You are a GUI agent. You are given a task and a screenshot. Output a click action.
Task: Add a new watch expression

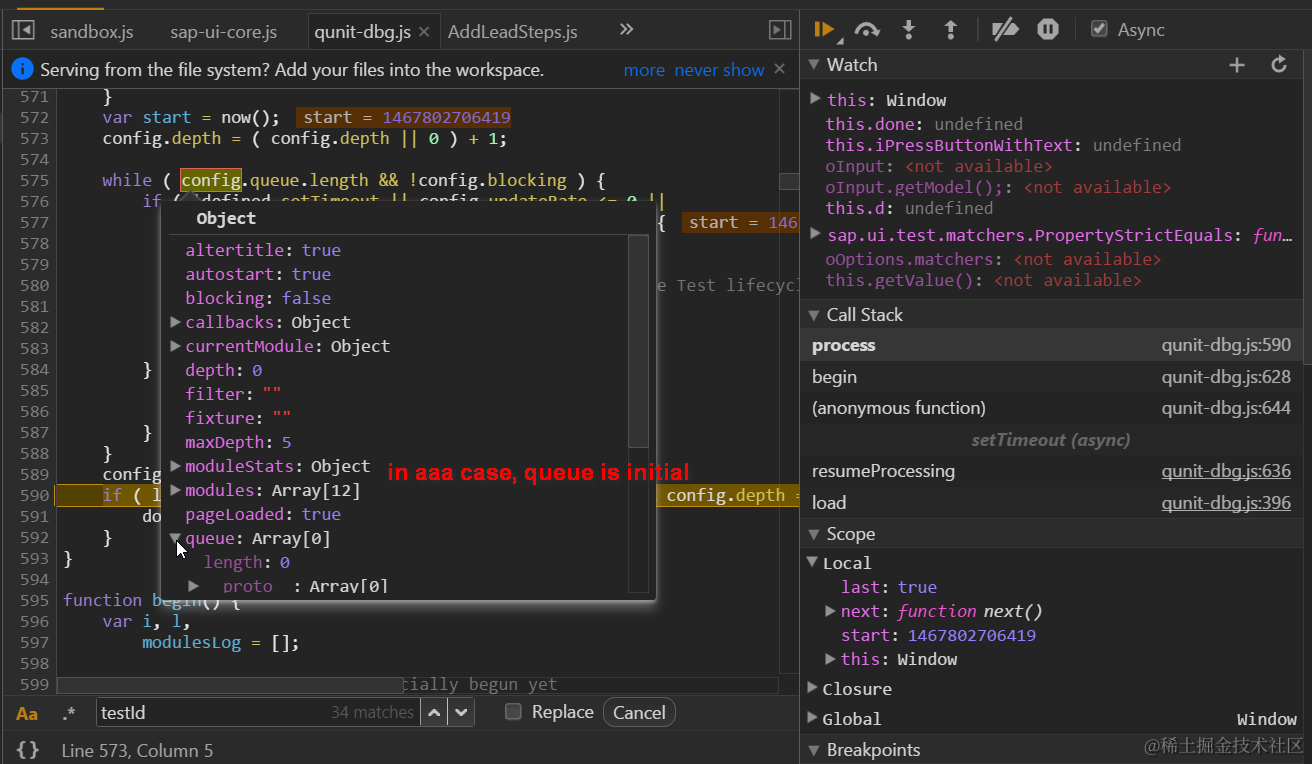pyautogui.click(x=1237, y=65)
